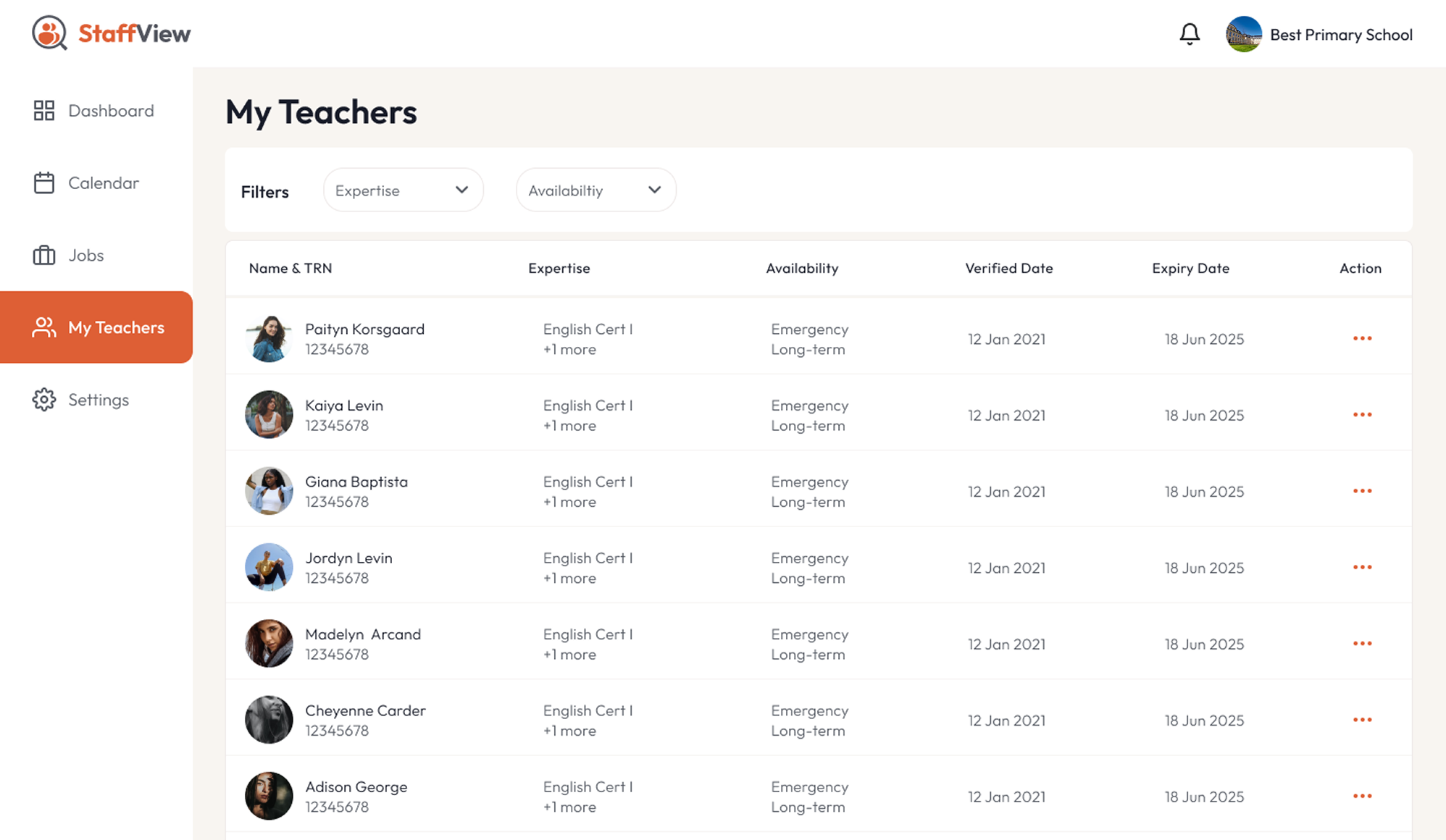Click the notification bell icon
The height and width of the screenshot is (840, 1446).
[1190, 34]
